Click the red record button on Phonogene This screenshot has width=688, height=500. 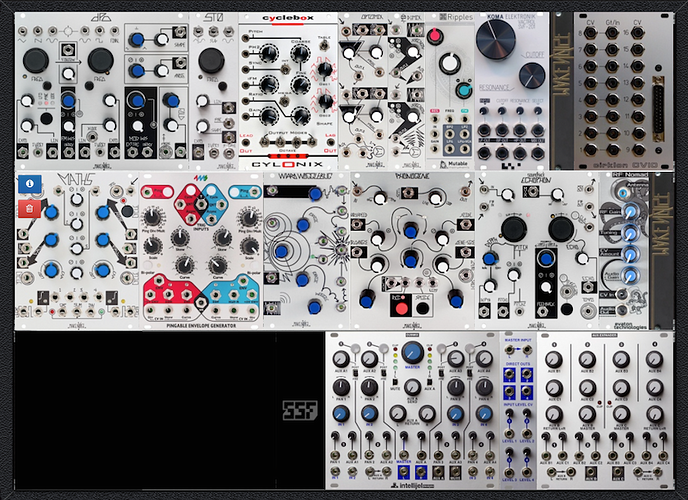(401, 308)
